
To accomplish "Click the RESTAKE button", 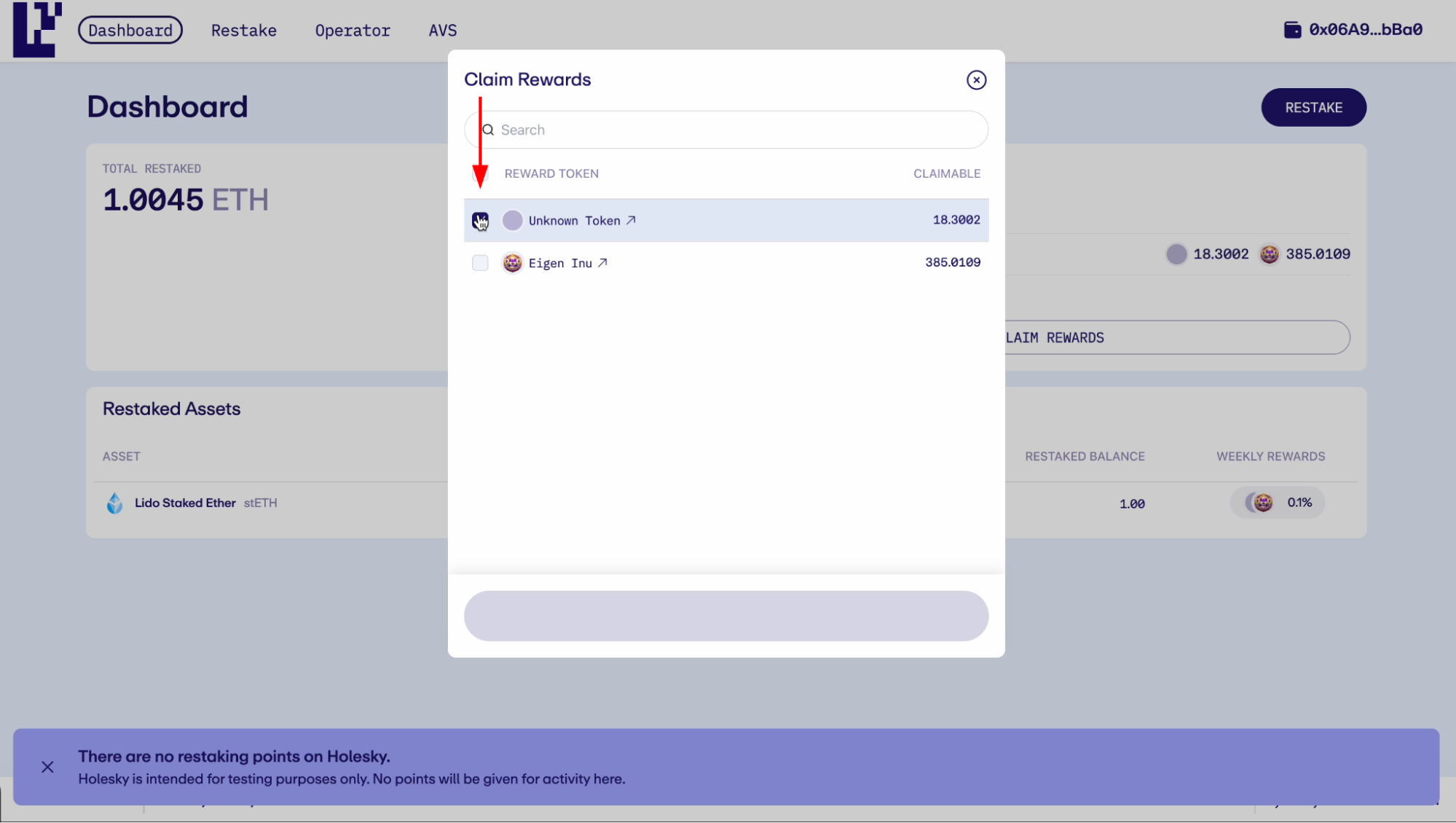I will pyautogui.click(x=1313, y=107).
